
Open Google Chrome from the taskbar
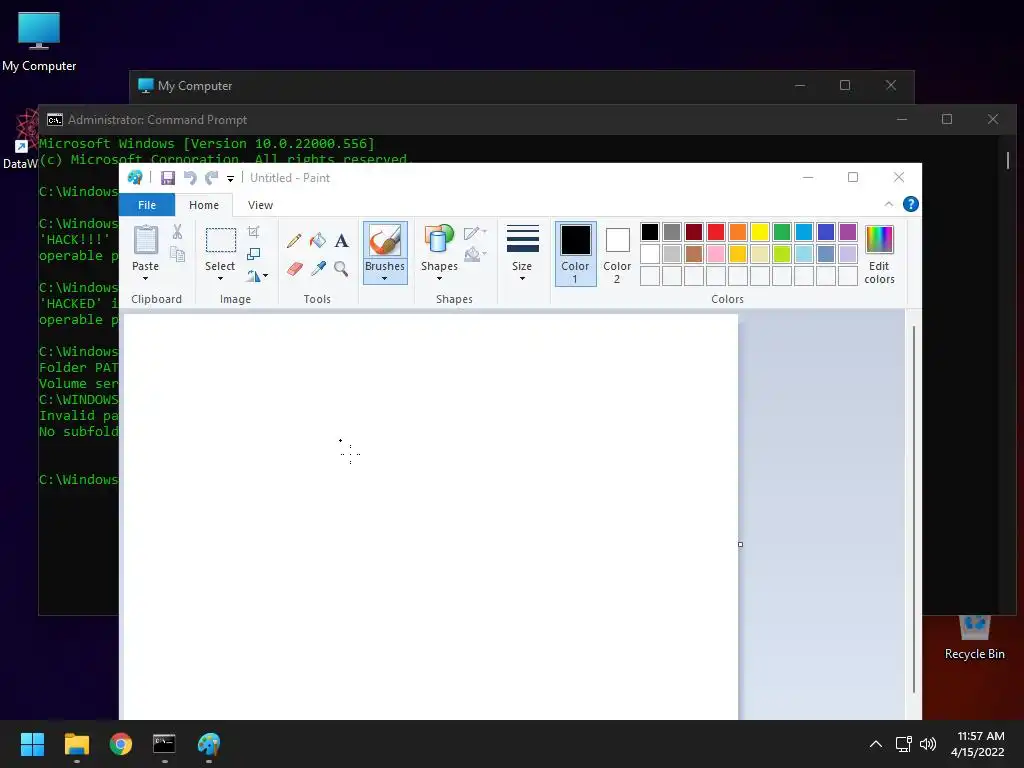[x=121, y=744]
